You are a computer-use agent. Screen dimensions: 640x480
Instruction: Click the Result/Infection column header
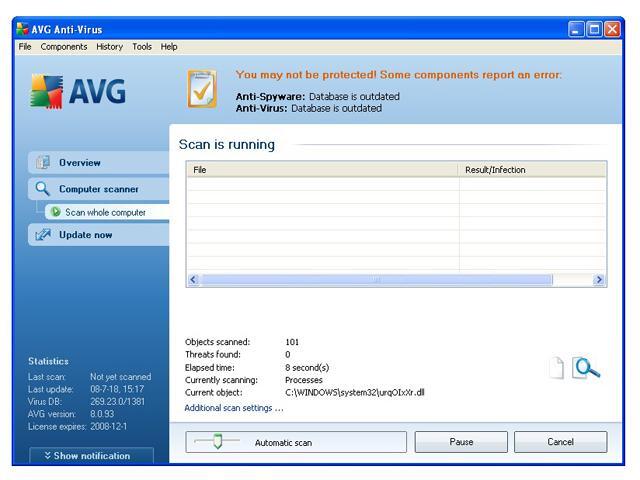[533, 170]
